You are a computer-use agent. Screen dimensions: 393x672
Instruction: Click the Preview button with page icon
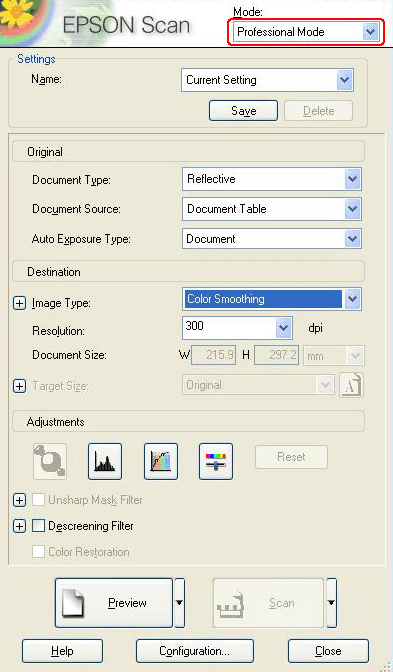click(114, 603)
